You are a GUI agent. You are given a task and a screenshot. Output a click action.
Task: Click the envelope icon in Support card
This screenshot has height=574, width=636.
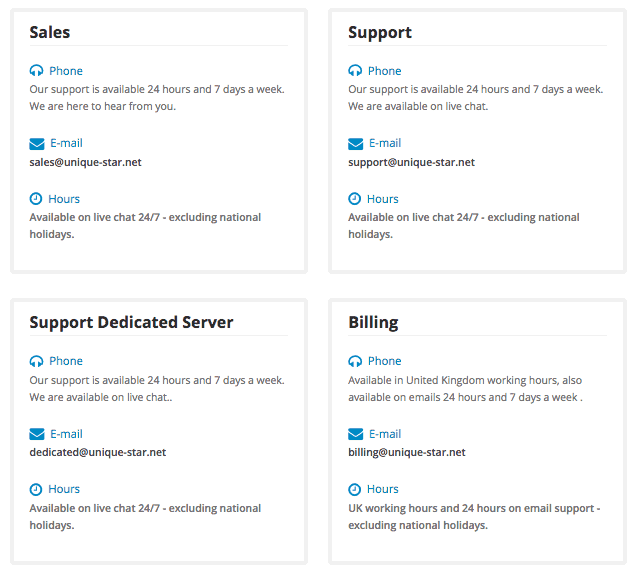(356, 144)
